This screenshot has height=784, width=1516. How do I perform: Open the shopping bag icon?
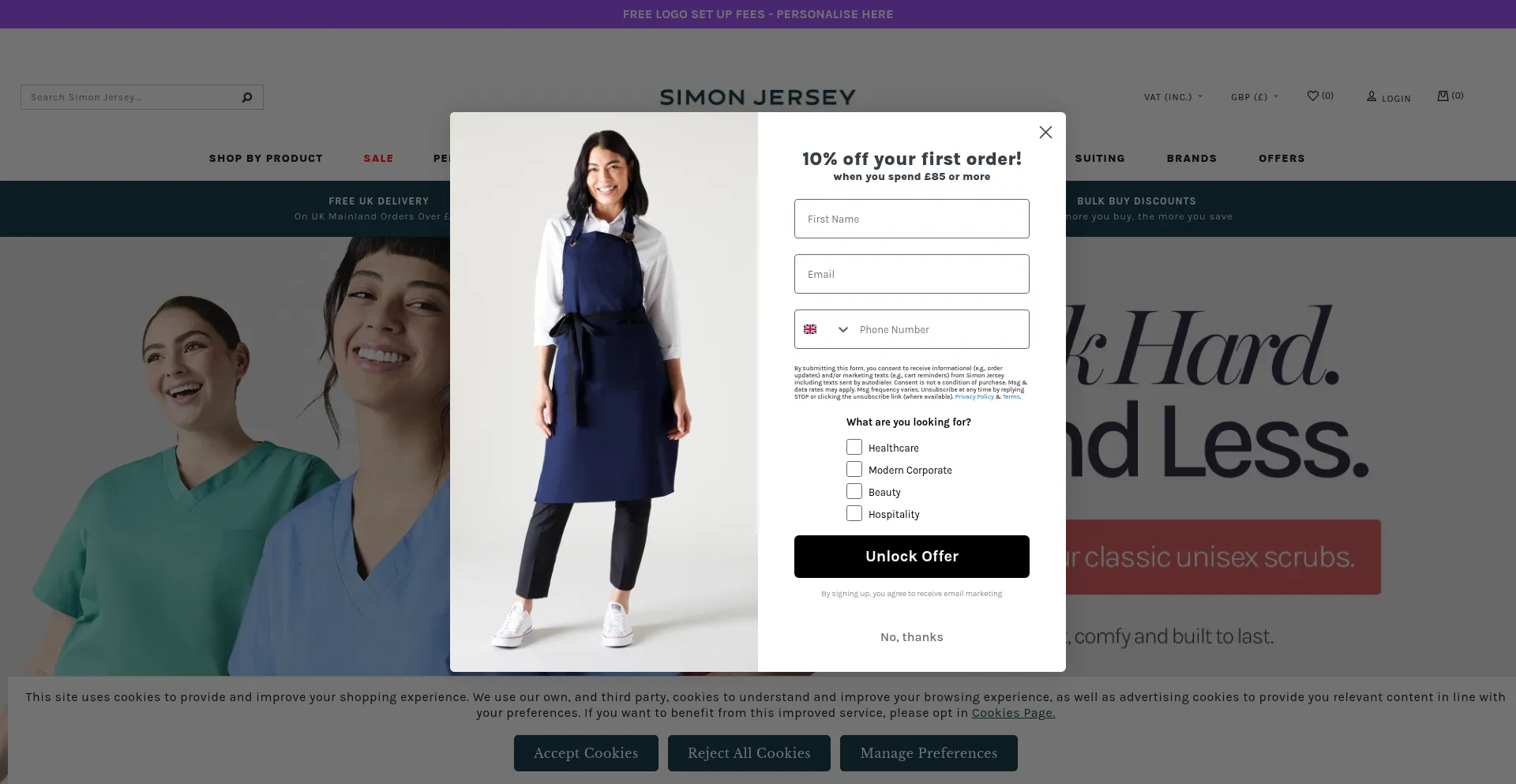pyautogui.click(x=1443, y=96)
